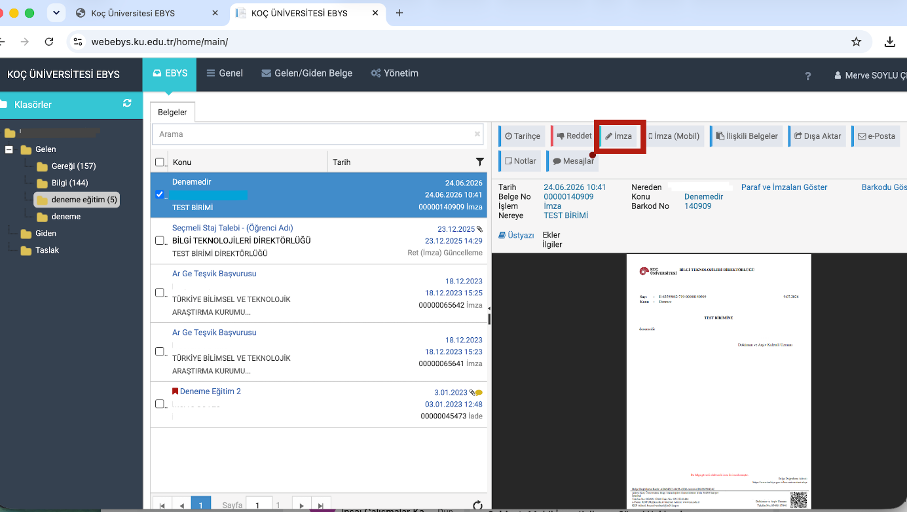Click the document preview page thumbnail

718,382
